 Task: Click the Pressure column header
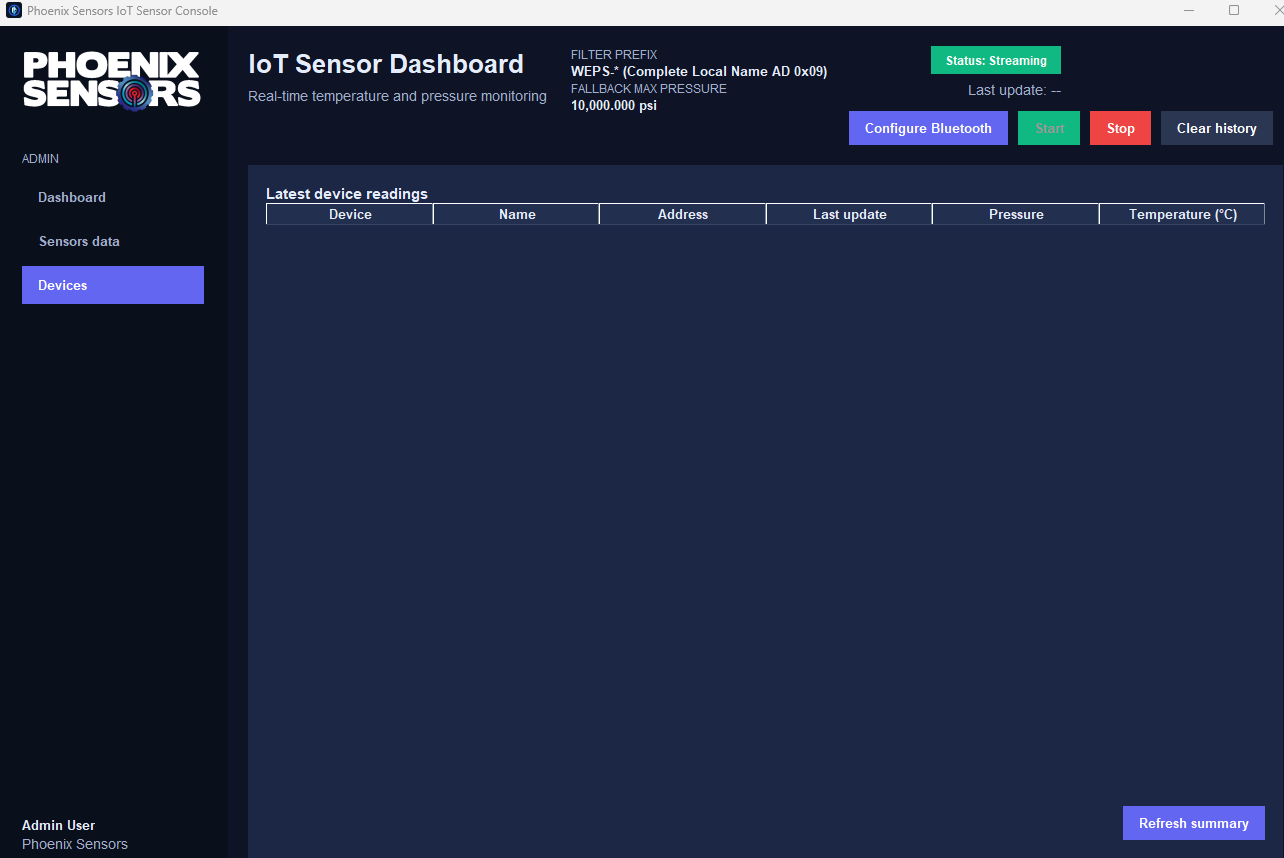[1016, 214]
